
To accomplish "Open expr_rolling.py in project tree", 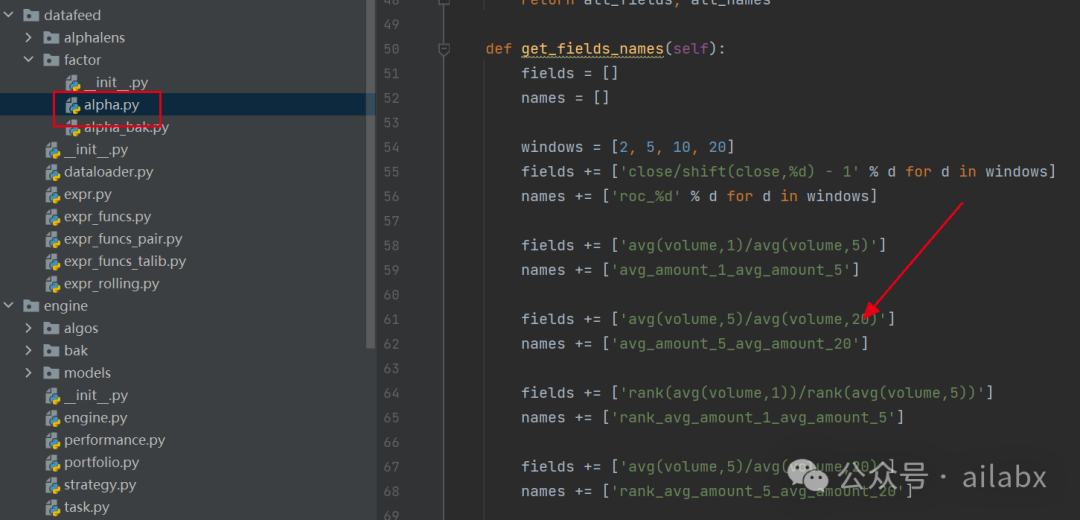I will pos(112,283).
